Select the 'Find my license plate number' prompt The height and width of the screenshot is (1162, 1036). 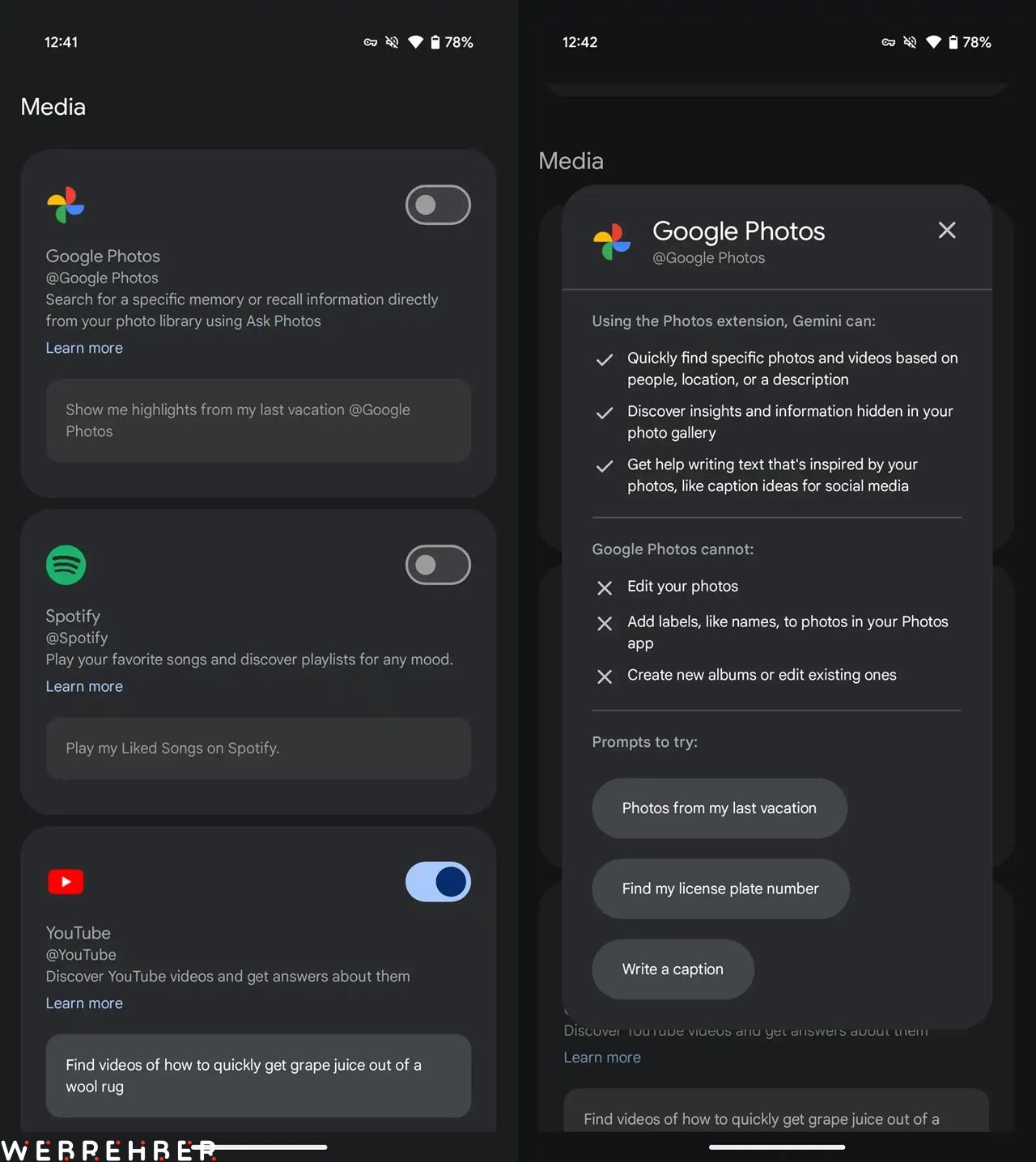720,888
